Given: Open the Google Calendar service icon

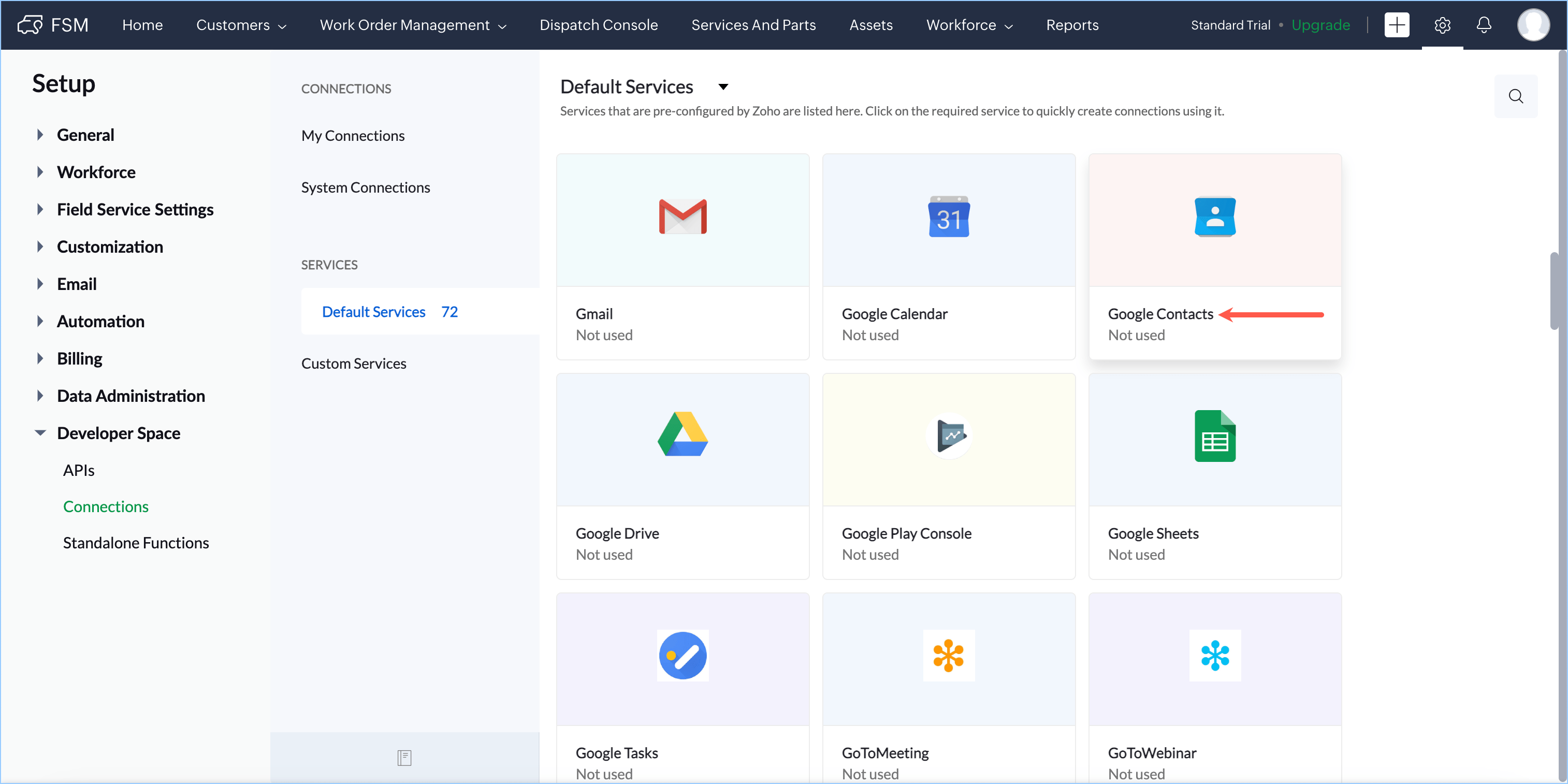Looking at the screenshot, I should (x=948, y=216).
